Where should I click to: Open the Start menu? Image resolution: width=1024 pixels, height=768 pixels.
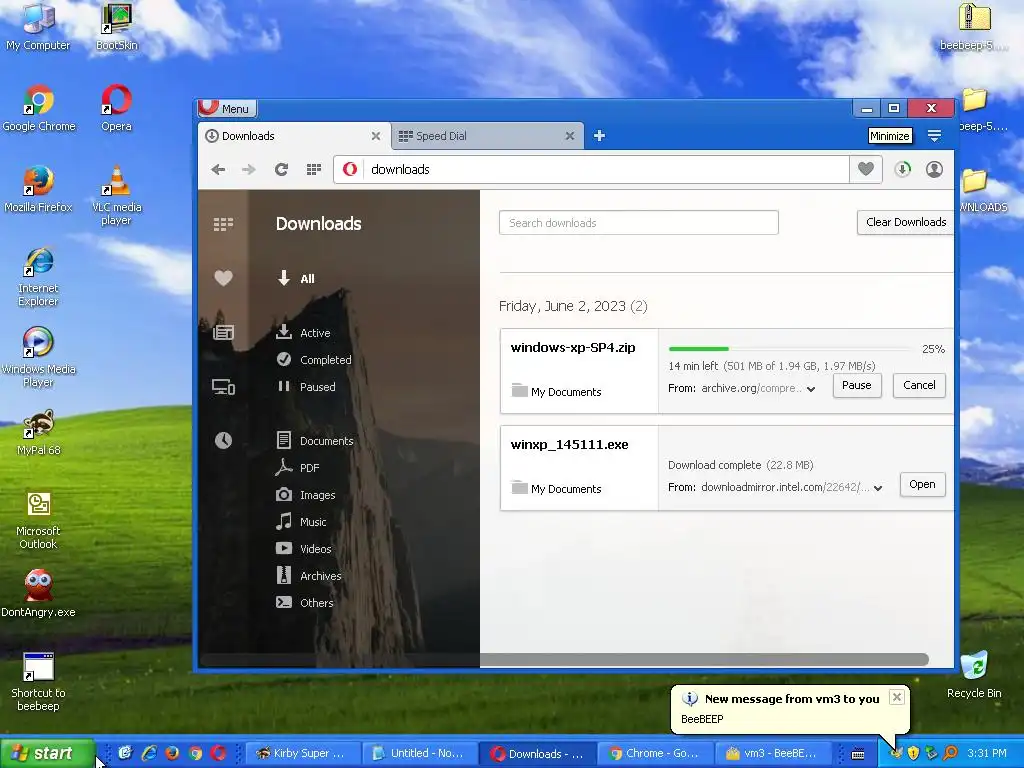tap(47, 753)
